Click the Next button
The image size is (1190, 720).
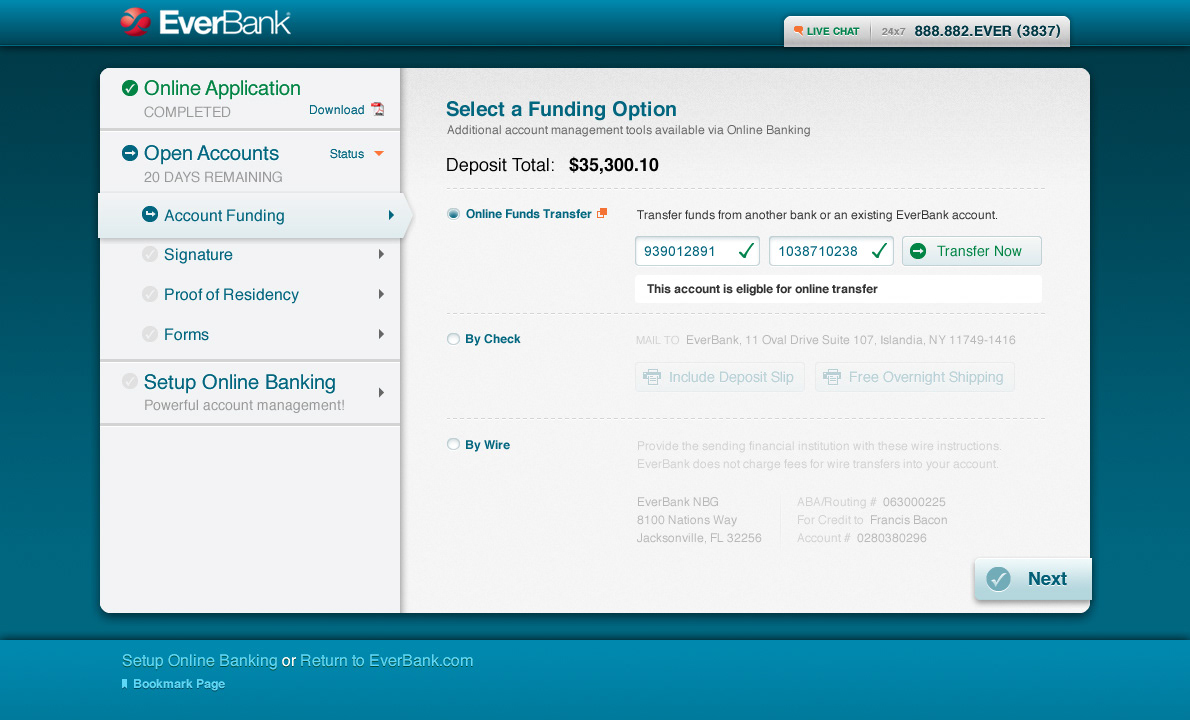pos(1033,579)
